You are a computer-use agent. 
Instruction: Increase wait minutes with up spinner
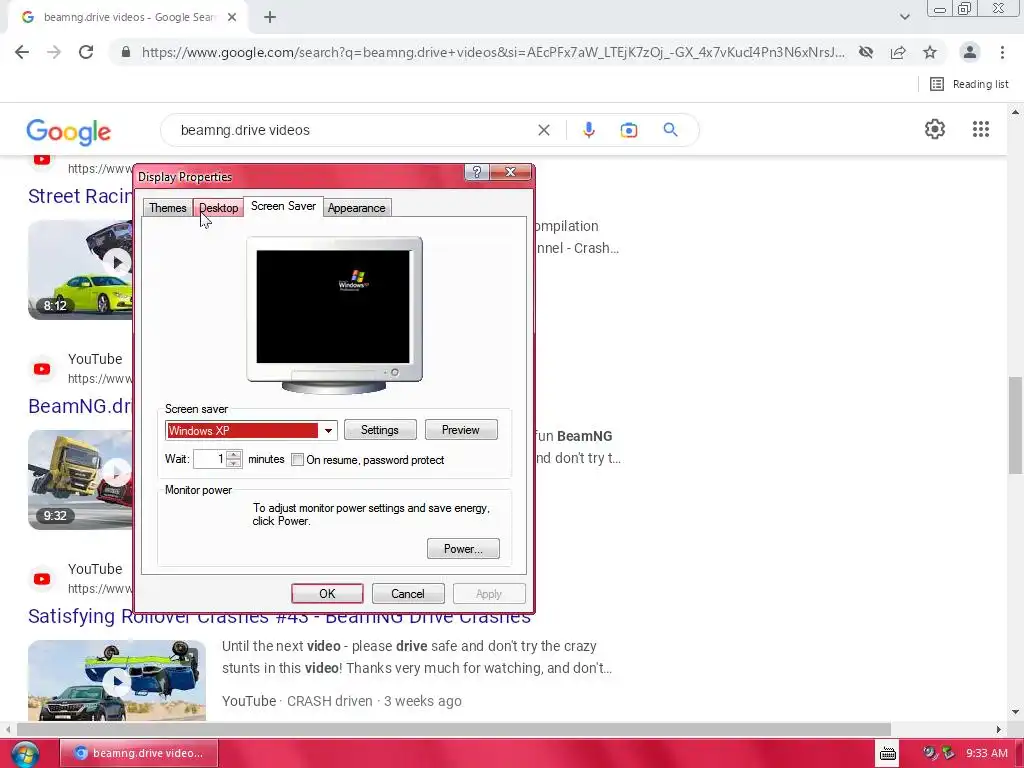pos(234,455)
